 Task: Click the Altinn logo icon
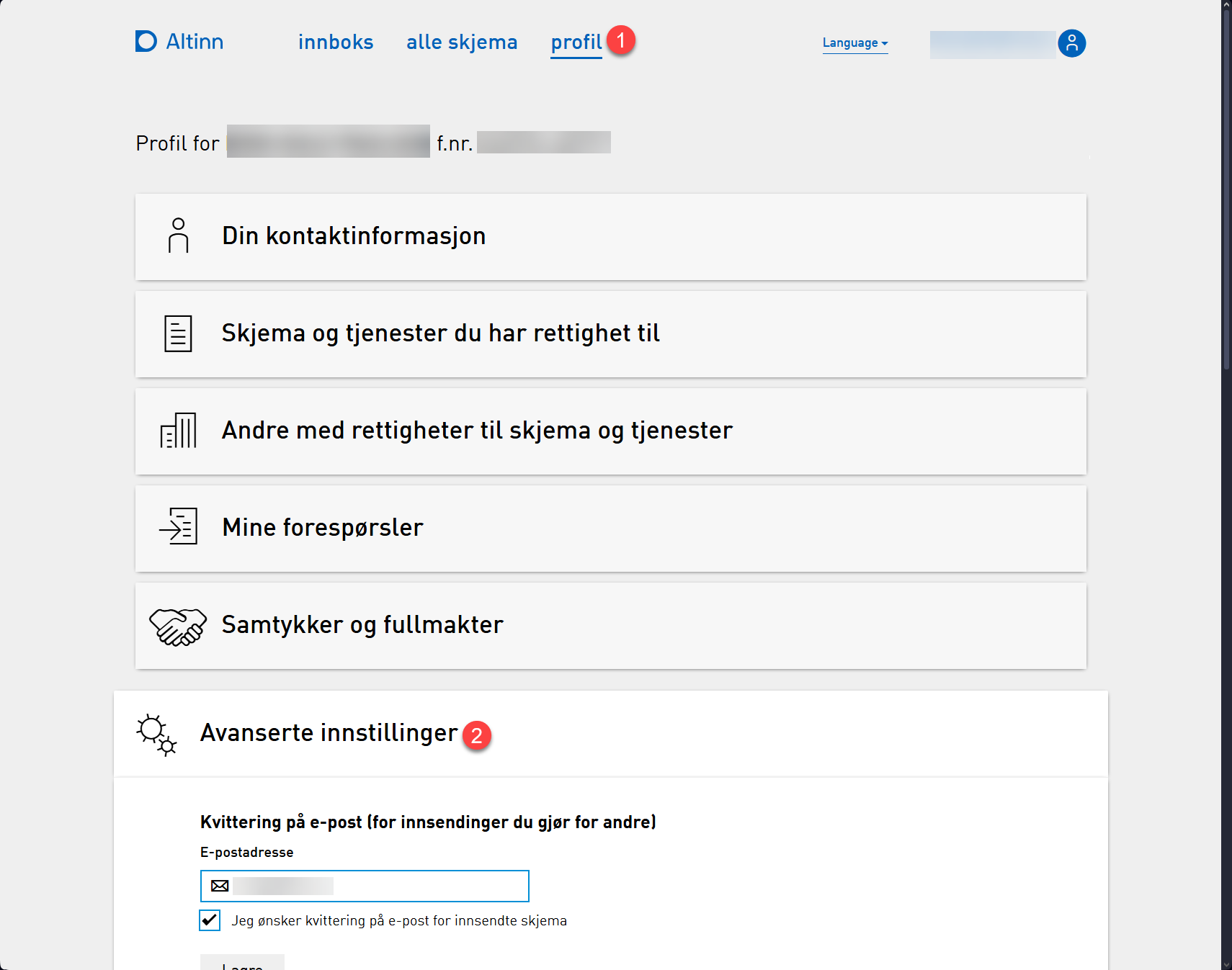pyautogui.click(x=146, y=42)
